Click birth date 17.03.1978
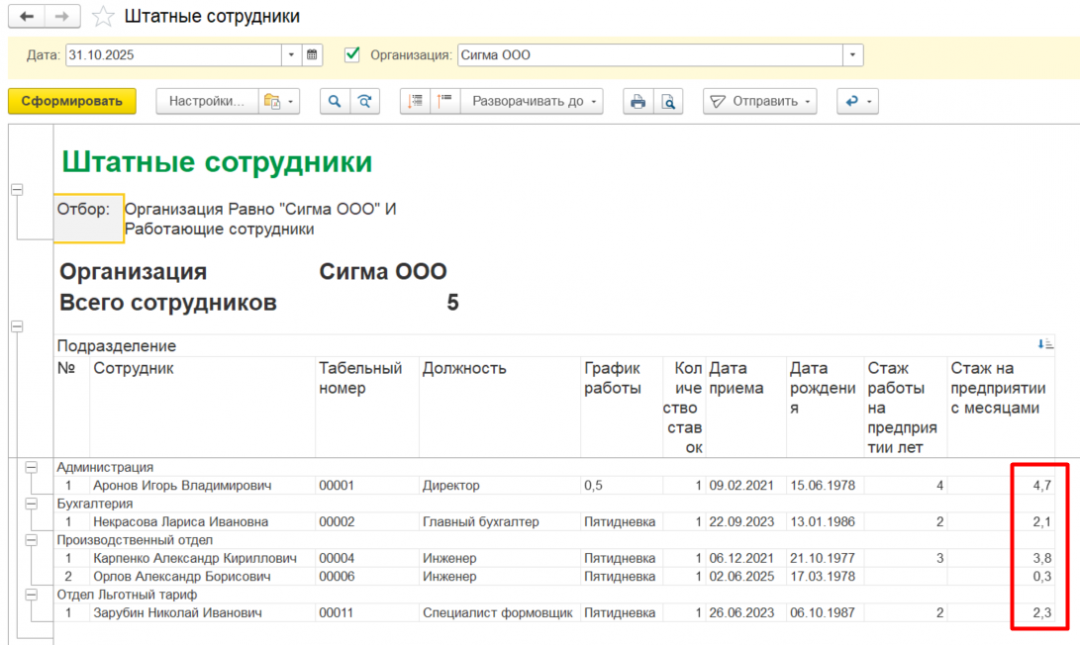This screenshot has width=1080, height=645. coord(822,576)
